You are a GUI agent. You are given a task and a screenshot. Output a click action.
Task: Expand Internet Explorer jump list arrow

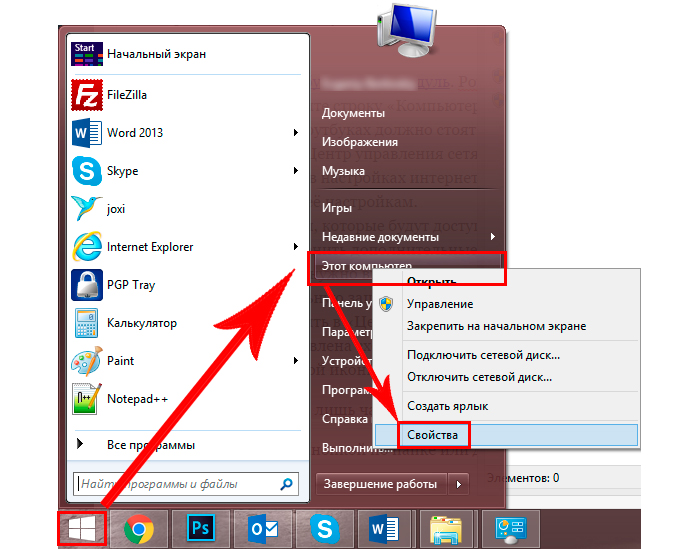pos(296,246)
